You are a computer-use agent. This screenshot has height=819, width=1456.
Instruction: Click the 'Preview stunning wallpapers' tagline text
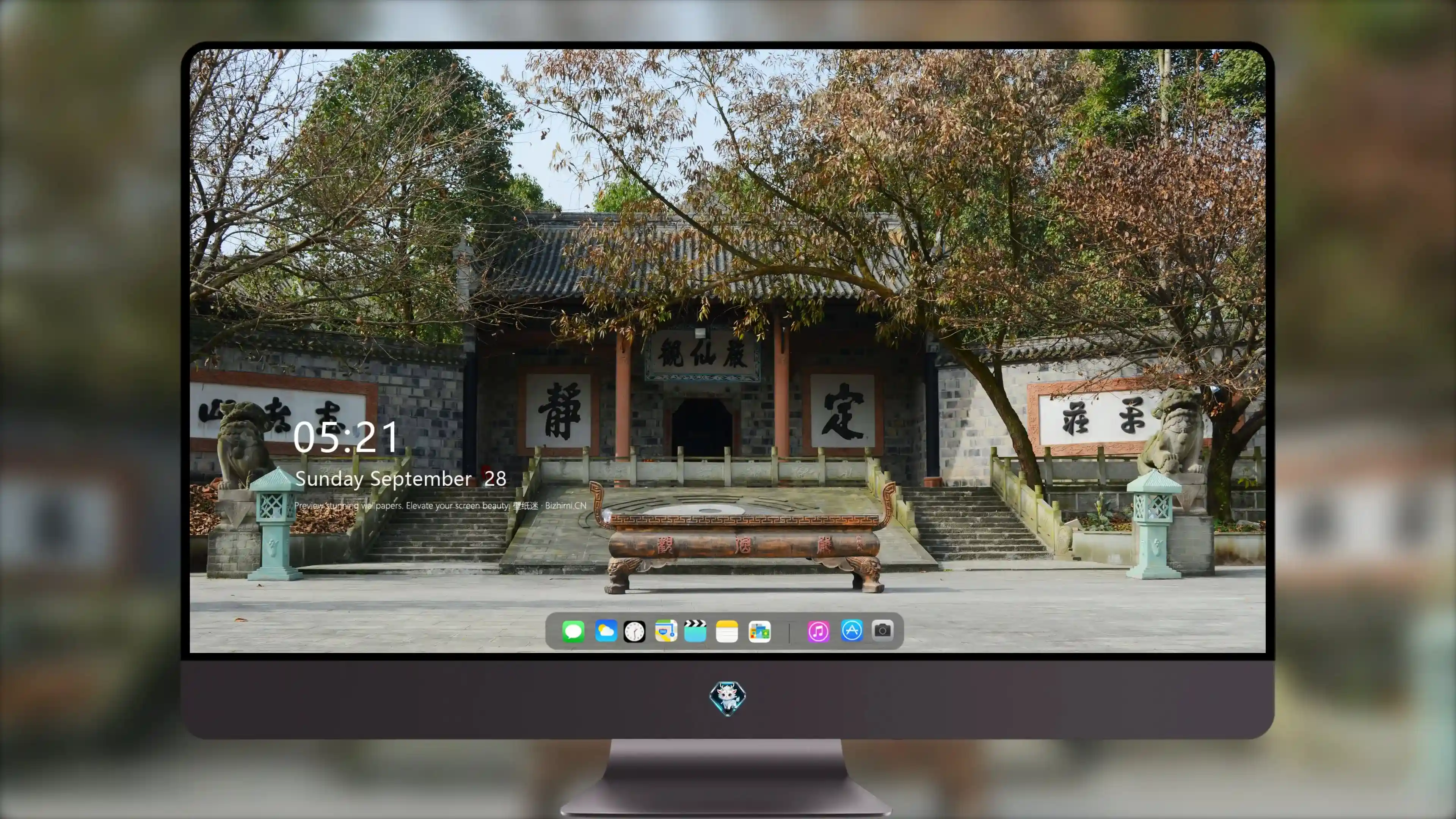(x=440, y=505)
